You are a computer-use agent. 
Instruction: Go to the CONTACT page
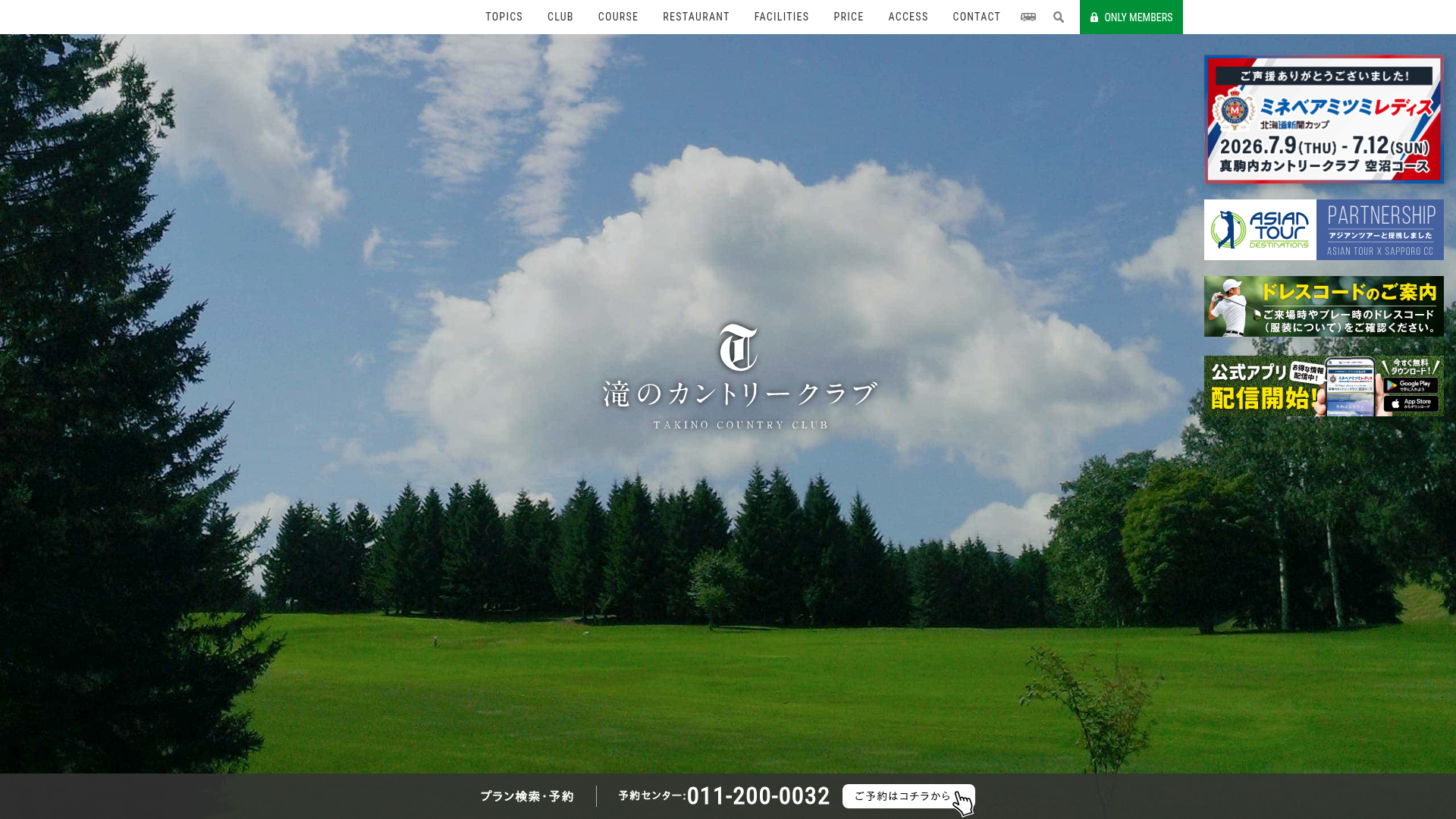(x=976, y=17)
